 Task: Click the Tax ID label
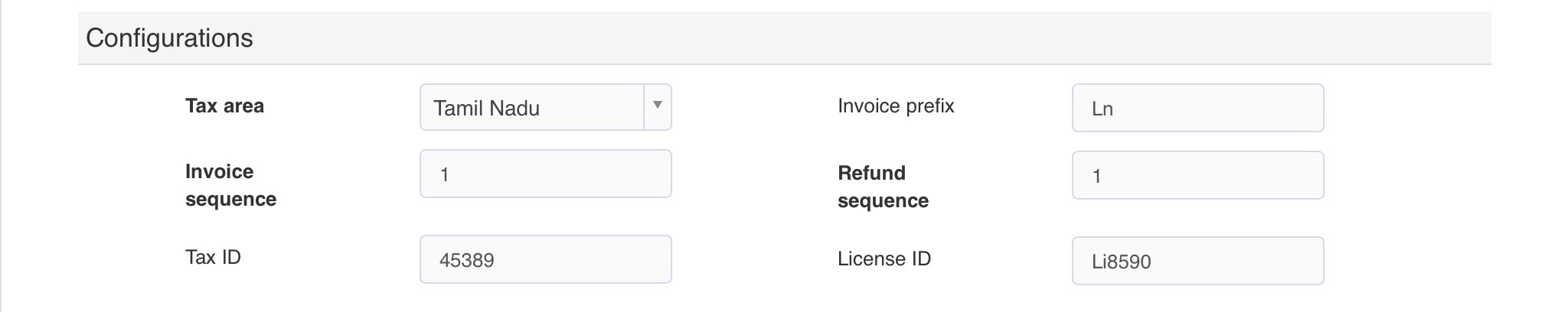213,258
